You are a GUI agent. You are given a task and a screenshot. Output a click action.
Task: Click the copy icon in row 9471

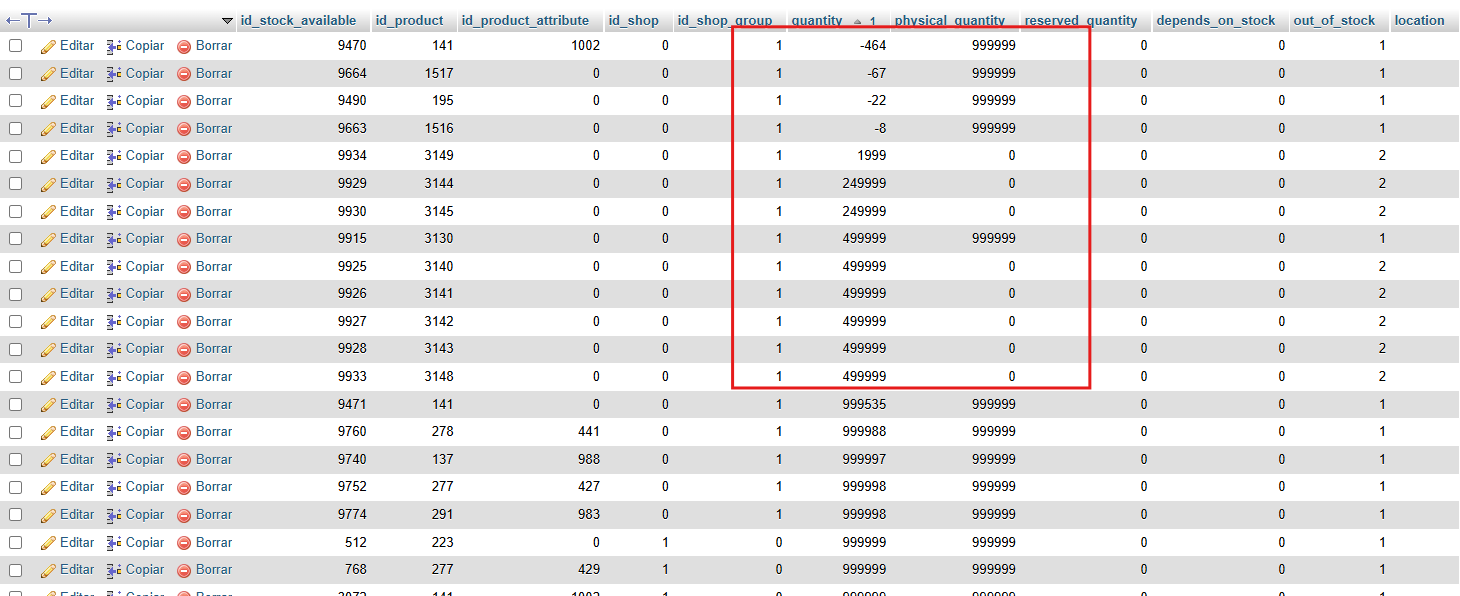tap(114, 405)
